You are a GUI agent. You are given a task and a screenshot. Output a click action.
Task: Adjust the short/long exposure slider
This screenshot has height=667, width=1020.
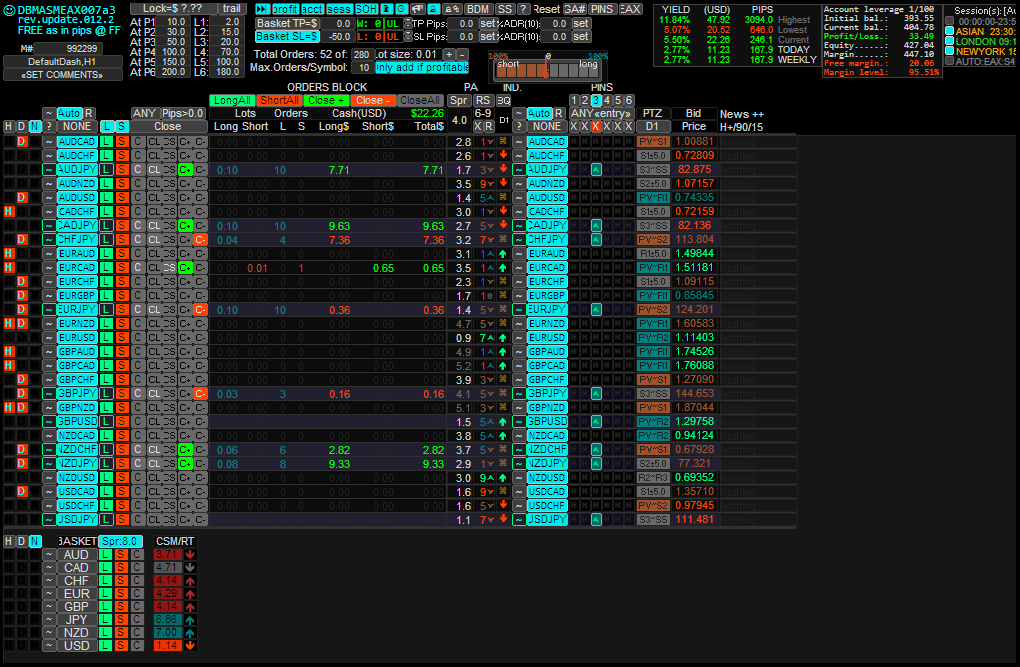[x=547, y=68]
